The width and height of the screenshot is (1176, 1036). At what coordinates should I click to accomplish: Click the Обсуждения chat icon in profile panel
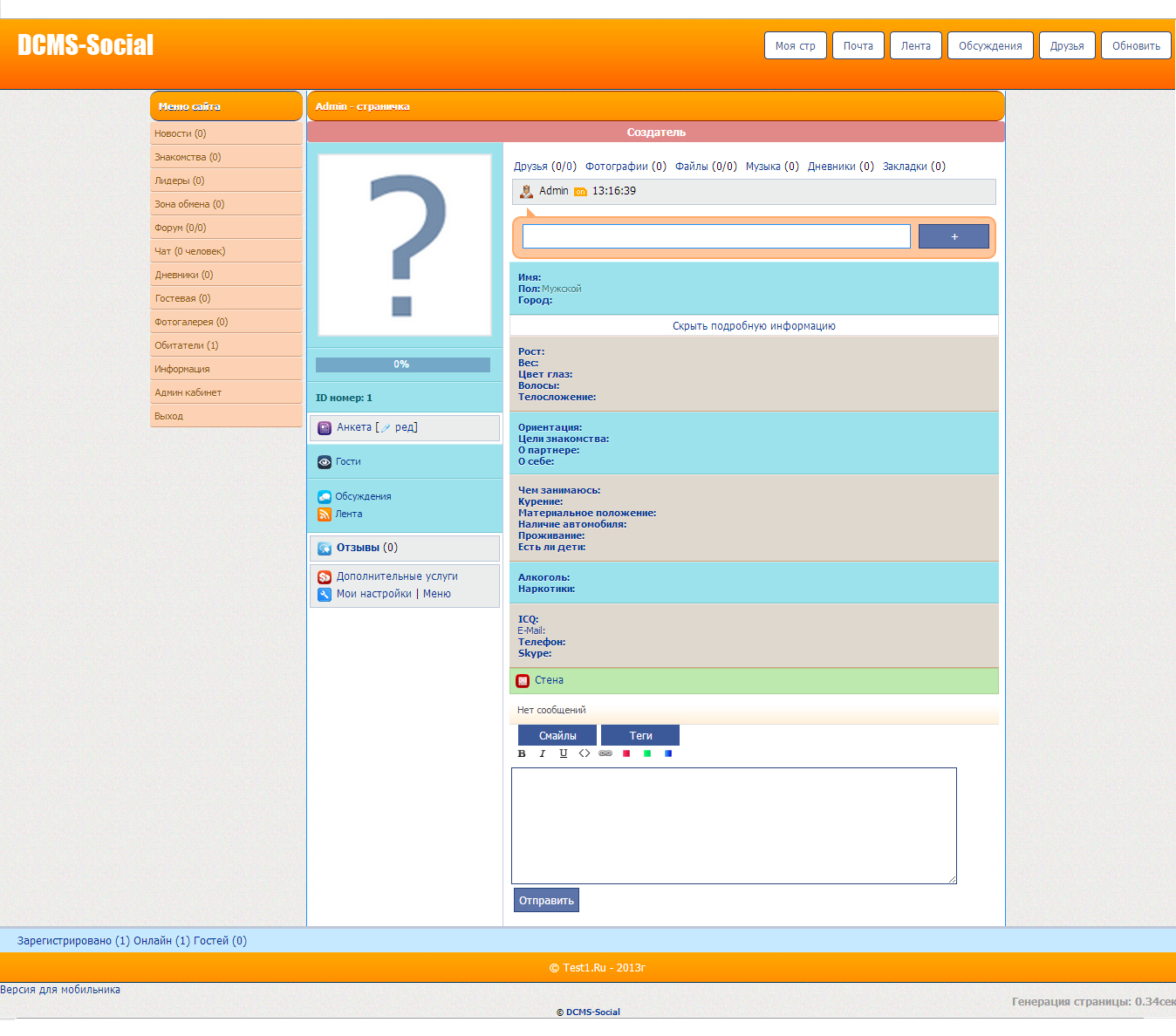(325, 497)
